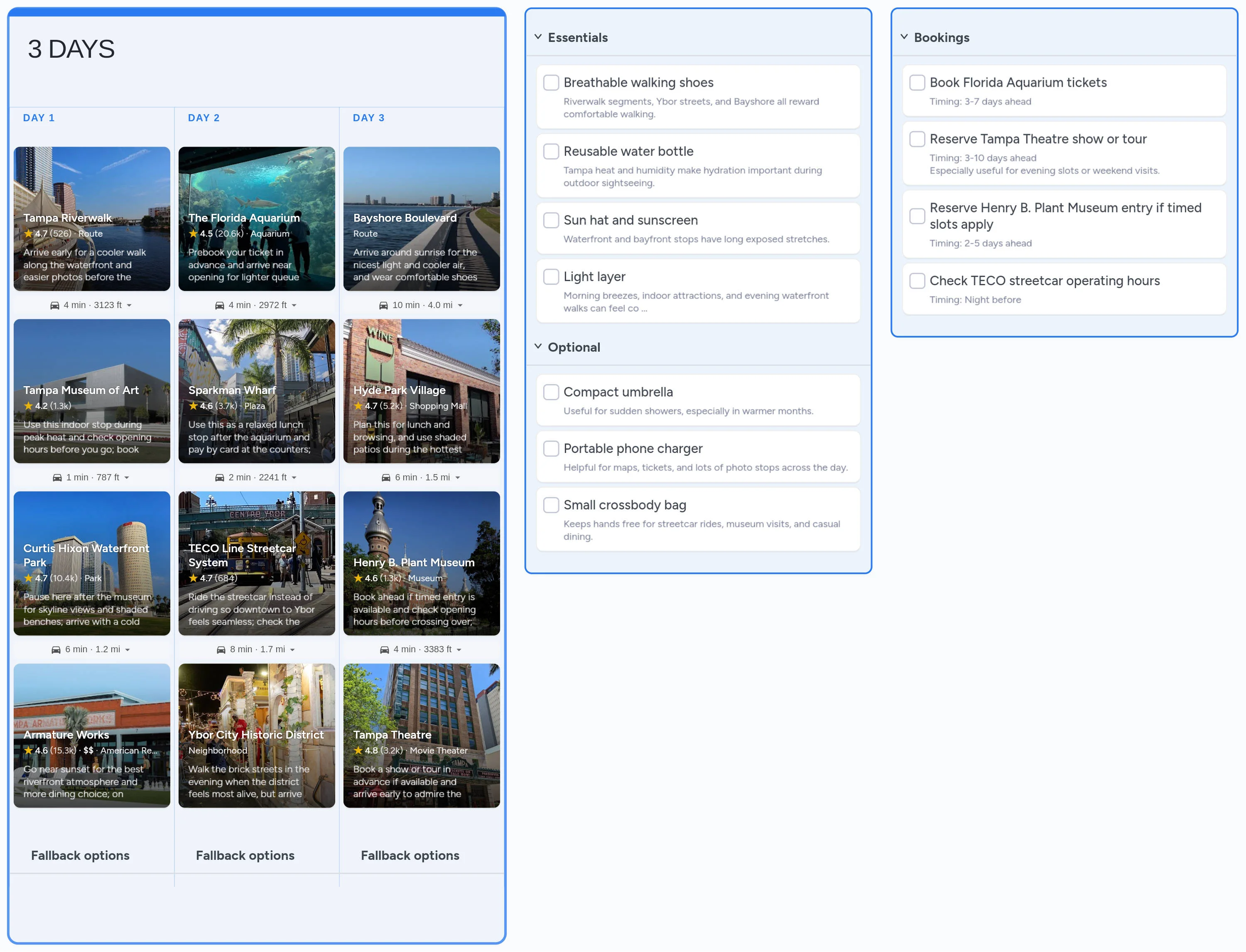The height and width of the screenshot is (952, 1246).
Task: Click car icon below Tampa Riverwalk card
Action: [54, 306]
